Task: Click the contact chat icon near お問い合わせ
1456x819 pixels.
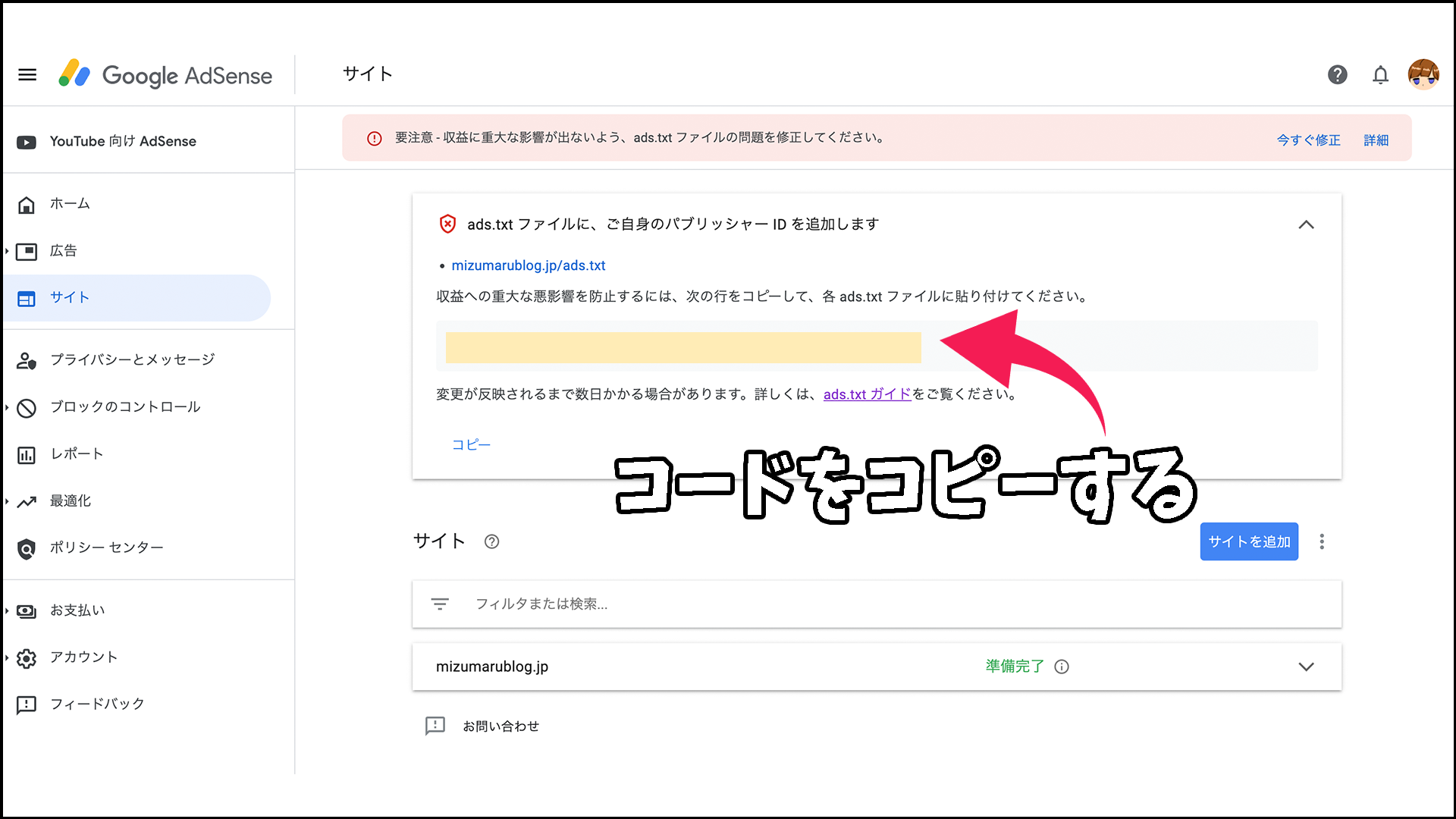Action: coord(435,726)
